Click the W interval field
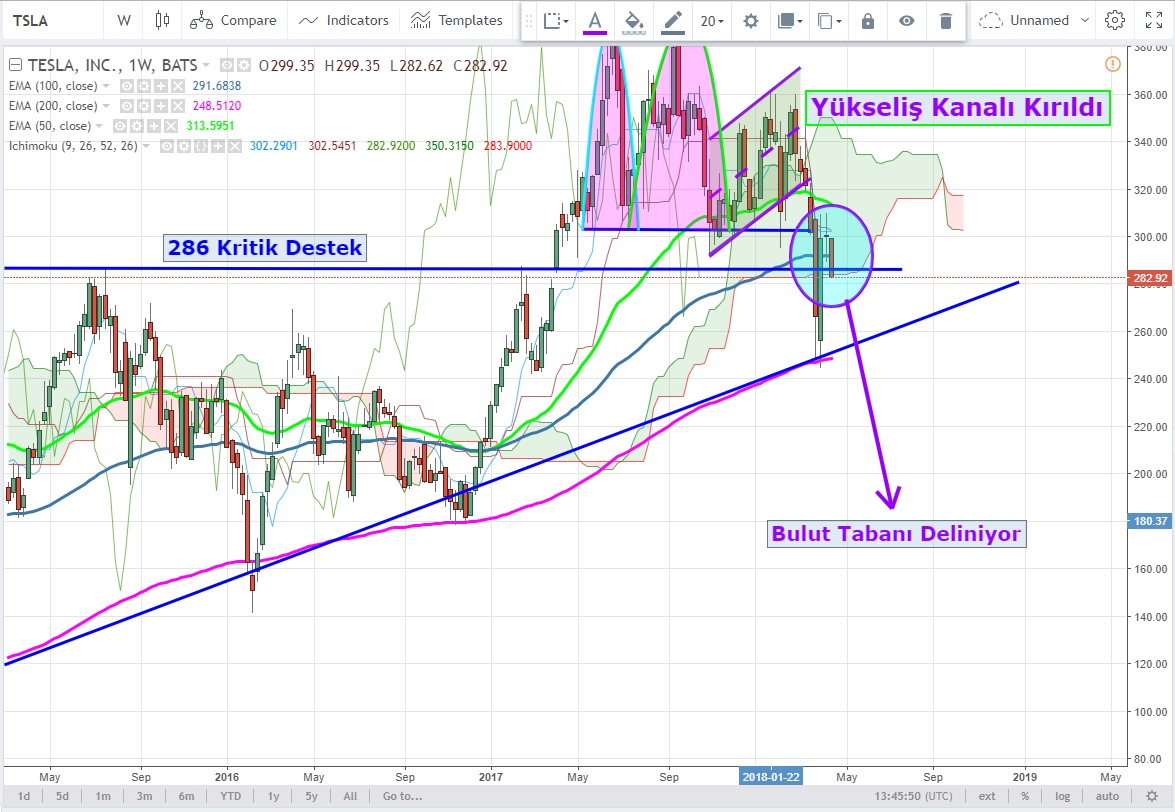 point(123,20)
